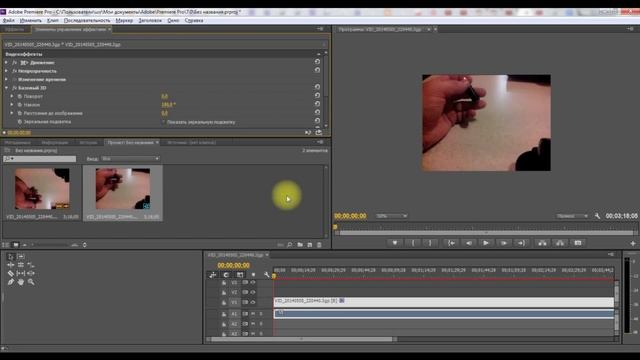Reset the Наклон parameter
Viewport: 640px width, 360px height.
(x=317, y=104)
